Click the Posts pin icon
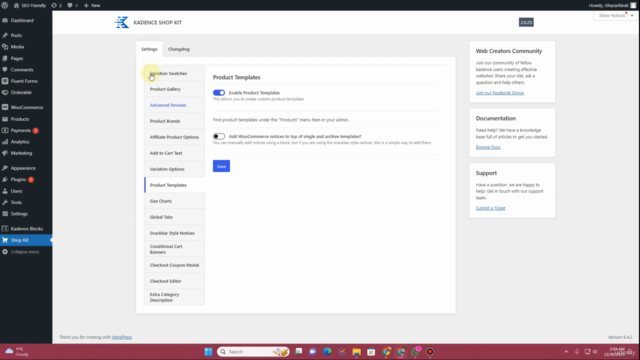 pos(5,36)
